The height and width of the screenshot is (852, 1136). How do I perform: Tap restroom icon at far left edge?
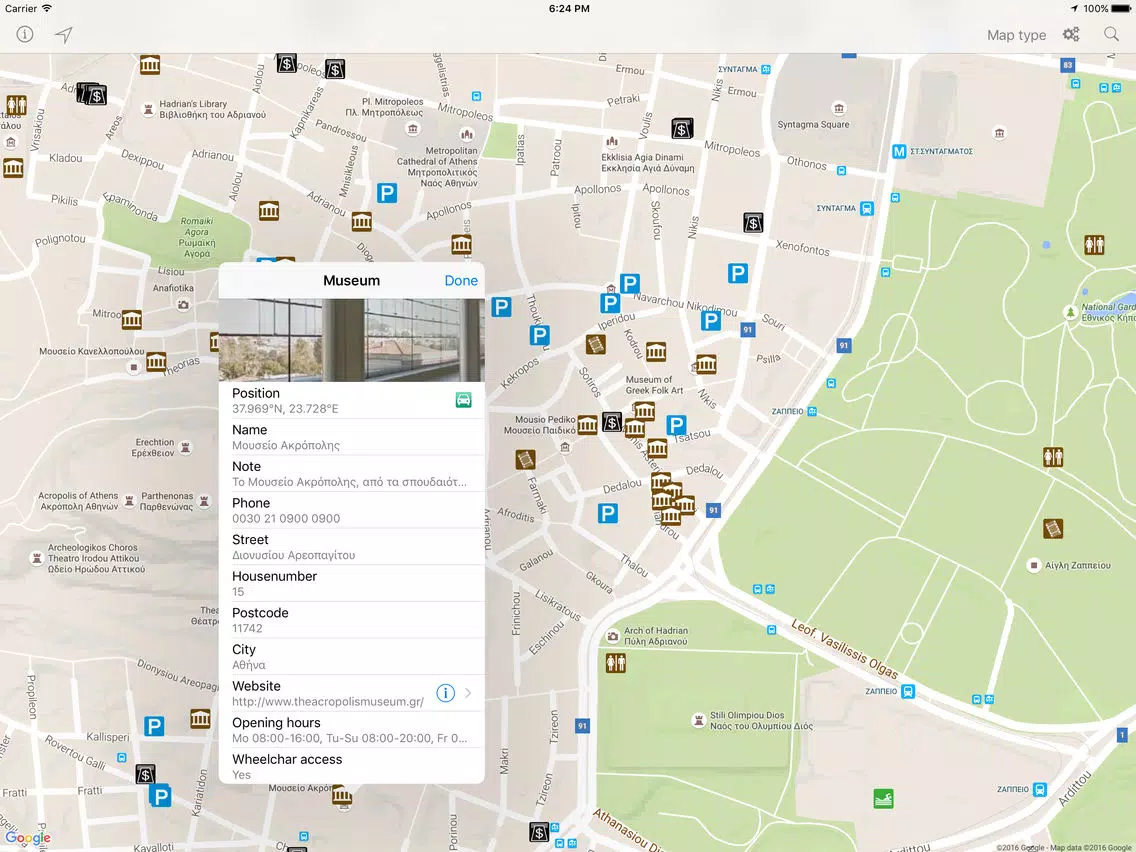(16, 105)
